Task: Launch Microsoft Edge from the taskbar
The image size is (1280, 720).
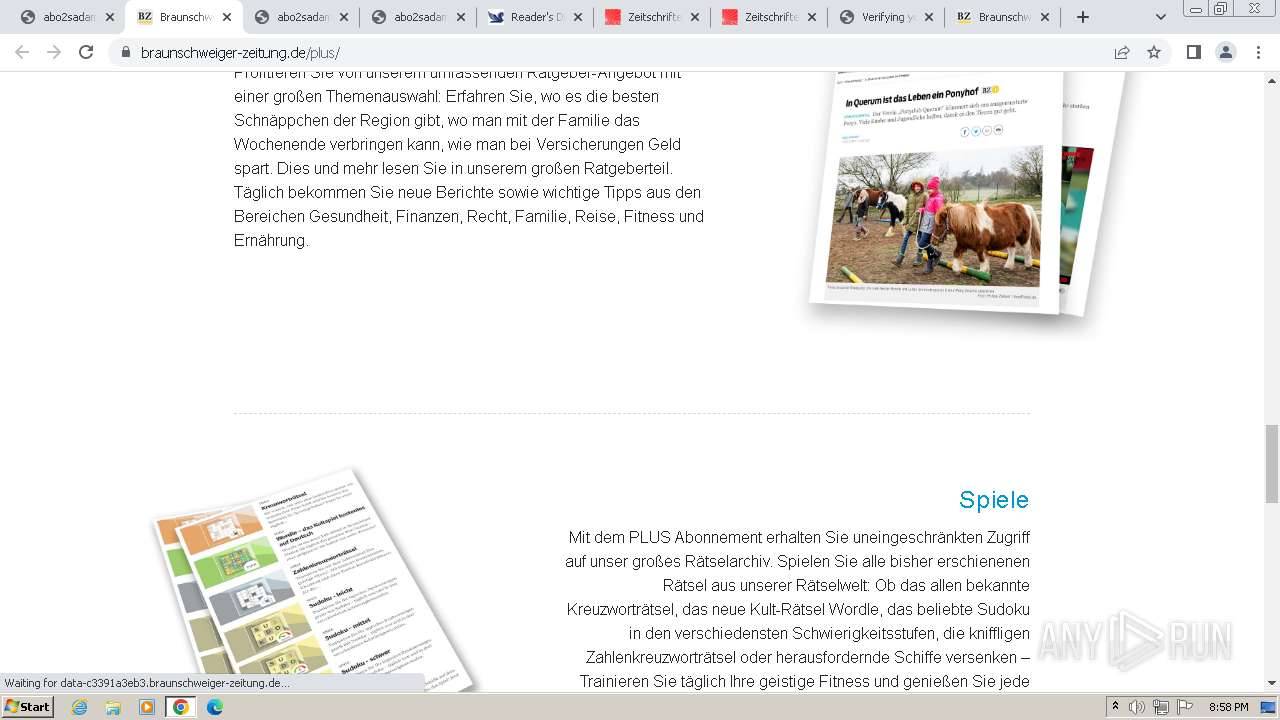Action: (x=215, y=707)
